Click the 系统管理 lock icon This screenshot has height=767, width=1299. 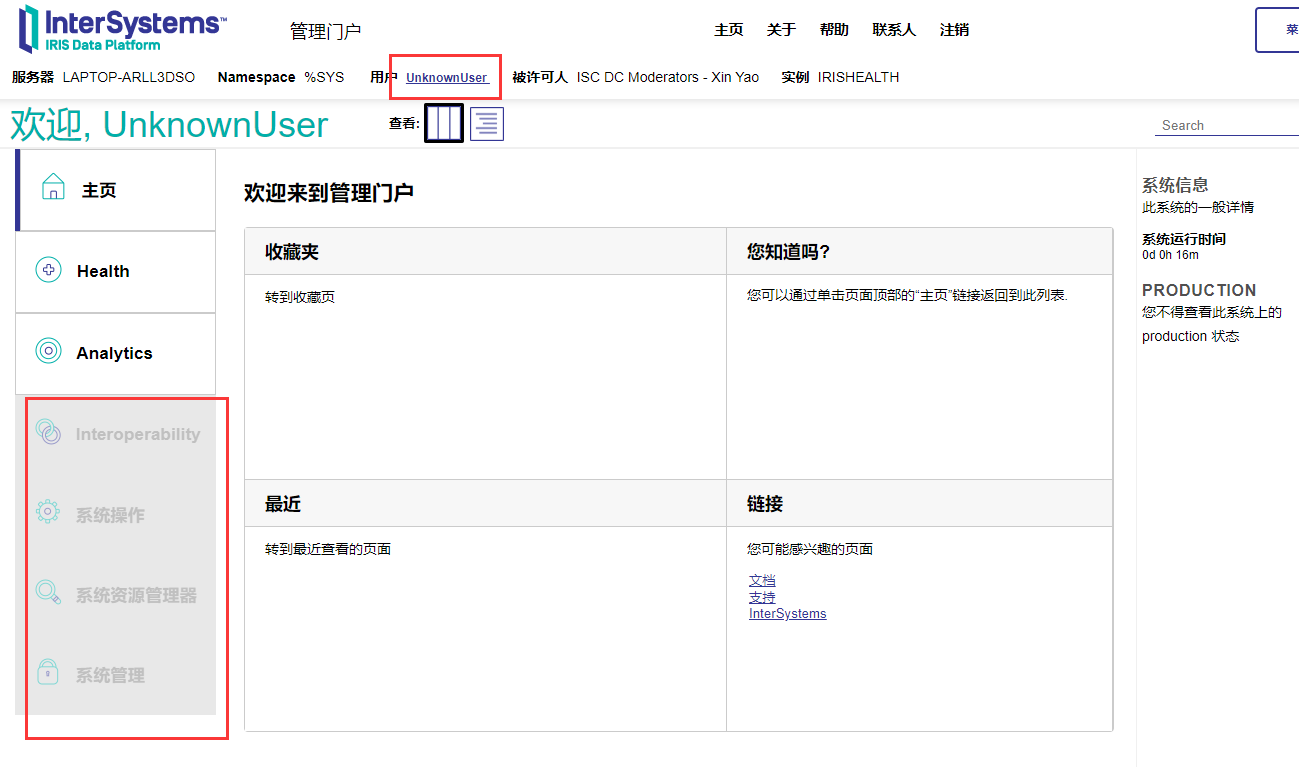tap(47, 671)
